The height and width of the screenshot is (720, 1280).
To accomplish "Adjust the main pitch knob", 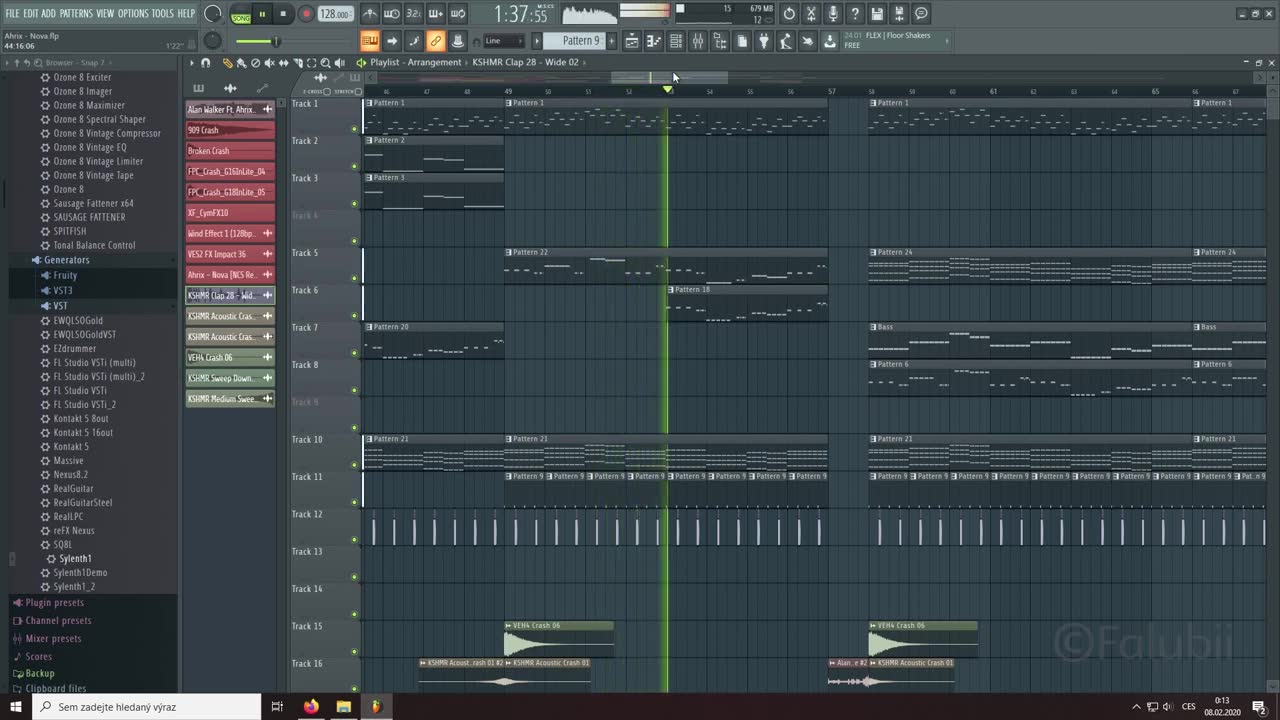I will (x=213, y=41).
